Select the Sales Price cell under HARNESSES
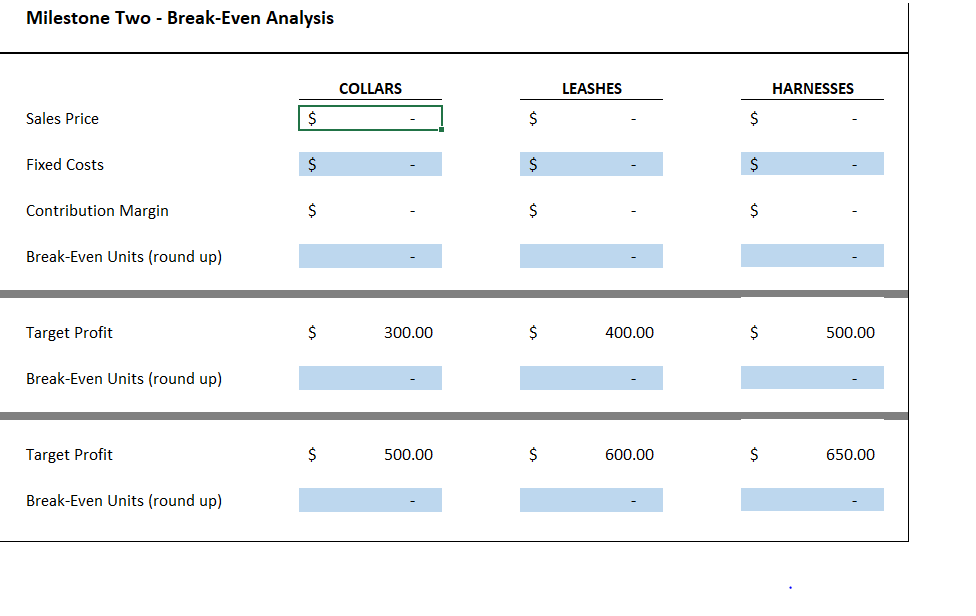This screenshot has height=616, width=976. point(812,118)
